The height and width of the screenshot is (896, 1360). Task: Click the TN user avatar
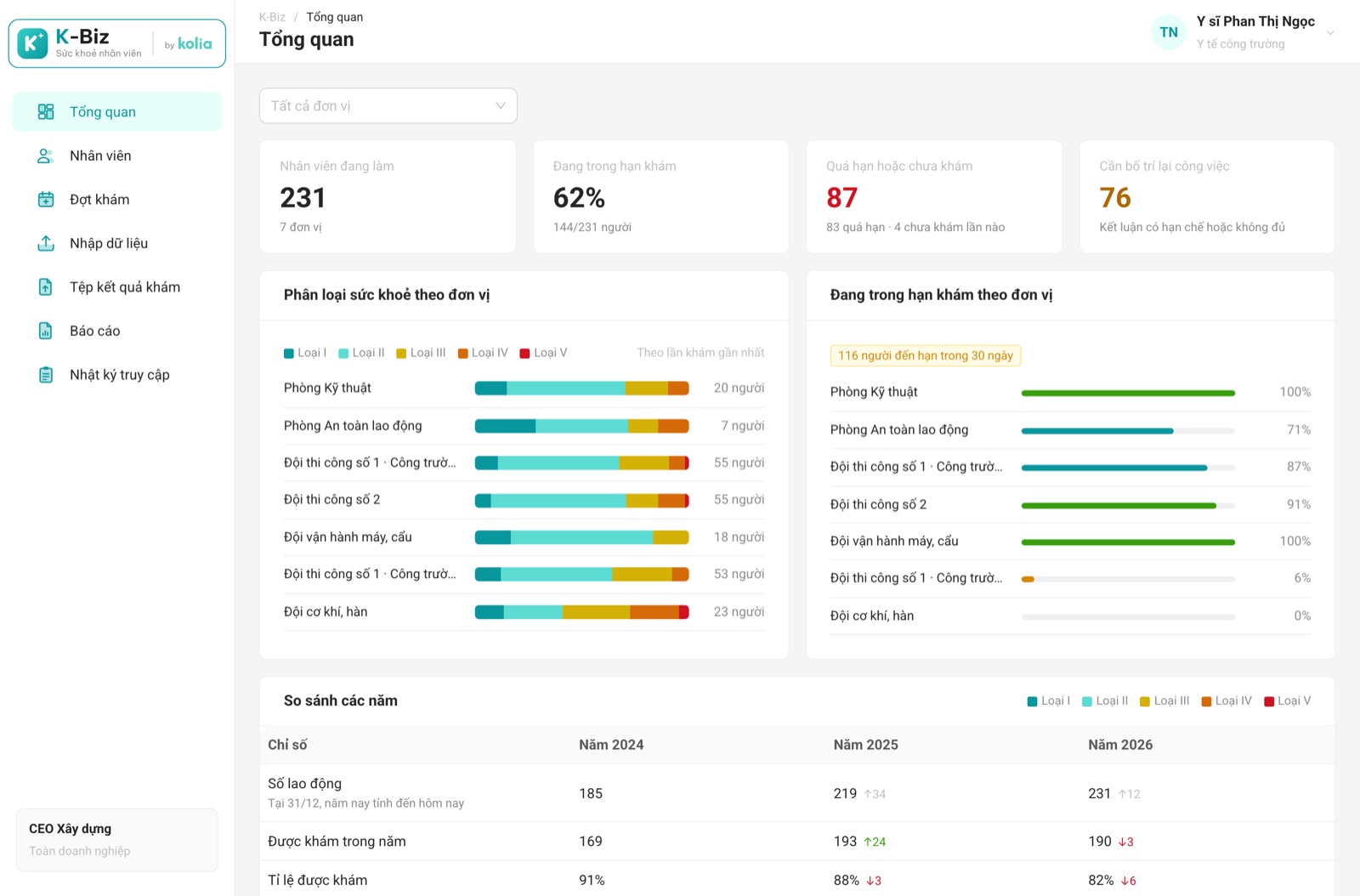point(1169,32)
